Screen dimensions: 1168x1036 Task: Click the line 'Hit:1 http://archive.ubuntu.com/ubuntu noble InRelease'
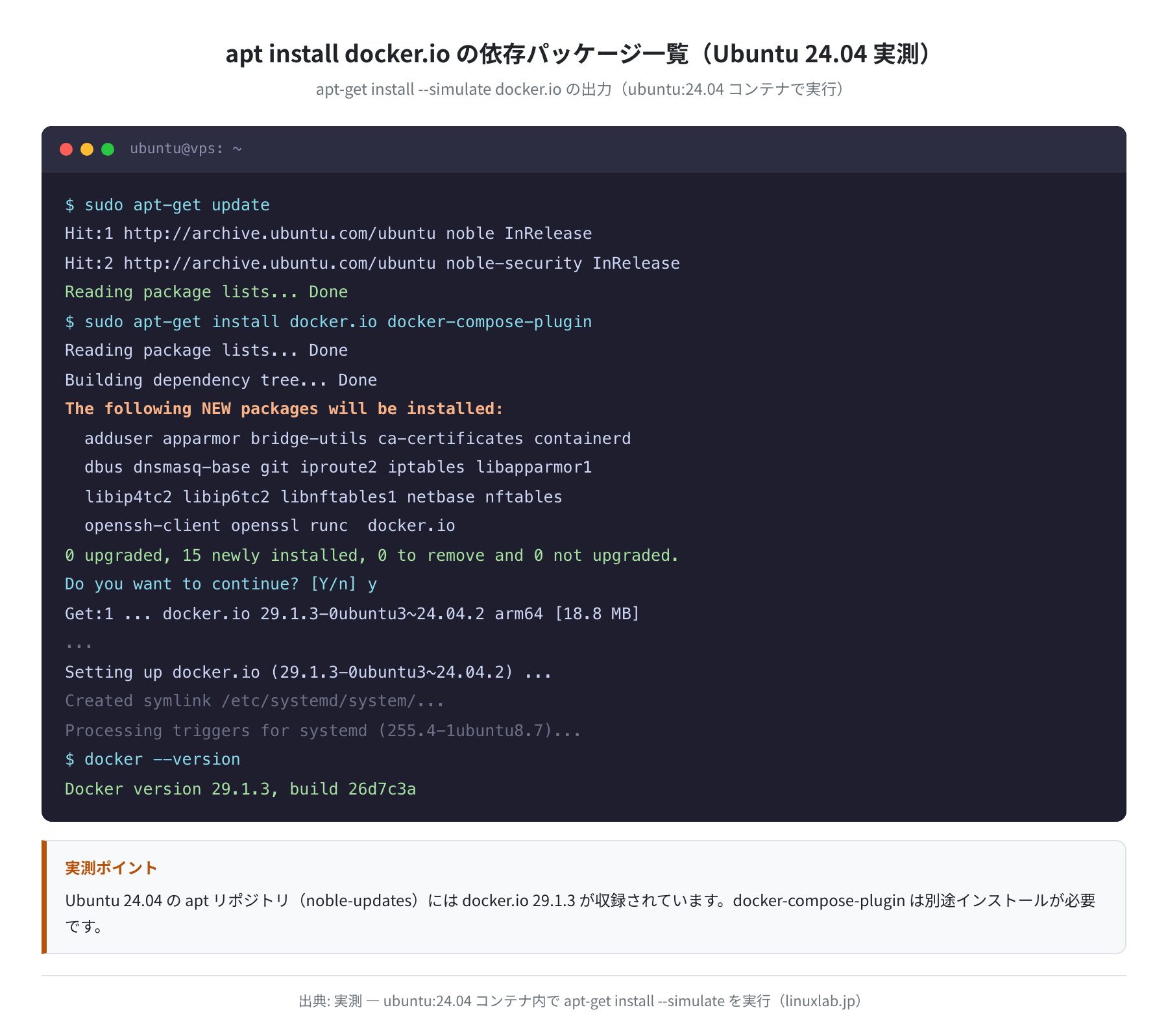tap(328, 234)
